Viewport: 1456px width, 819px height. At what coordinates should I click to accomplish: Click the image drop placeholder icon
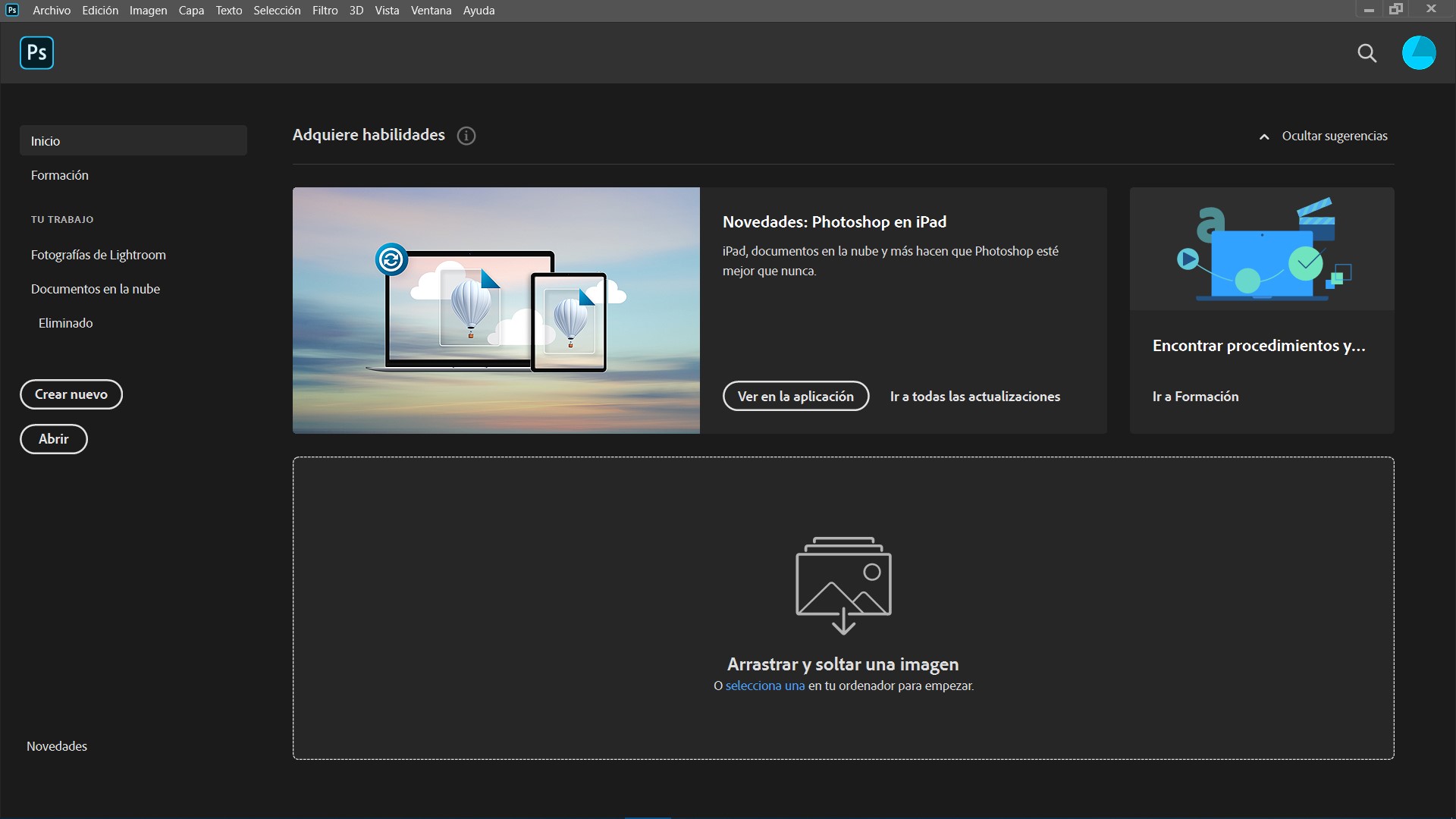coord(843,585)
